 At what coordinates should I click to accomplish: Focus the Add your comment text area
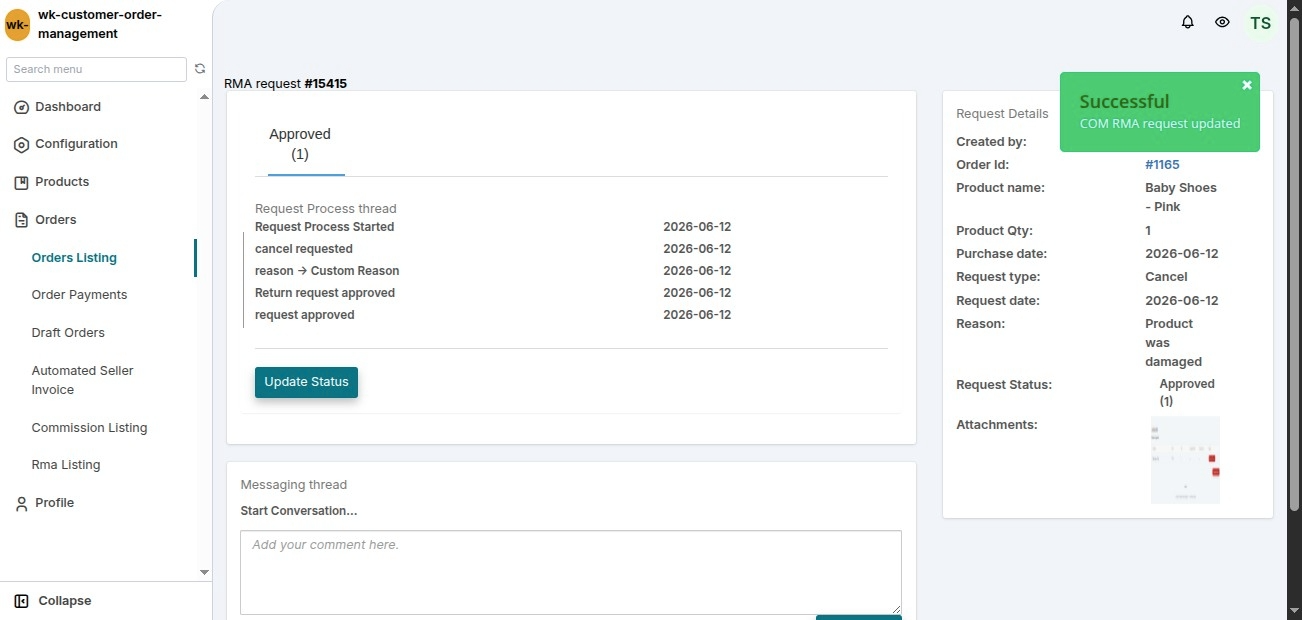(x=571, y=572)
